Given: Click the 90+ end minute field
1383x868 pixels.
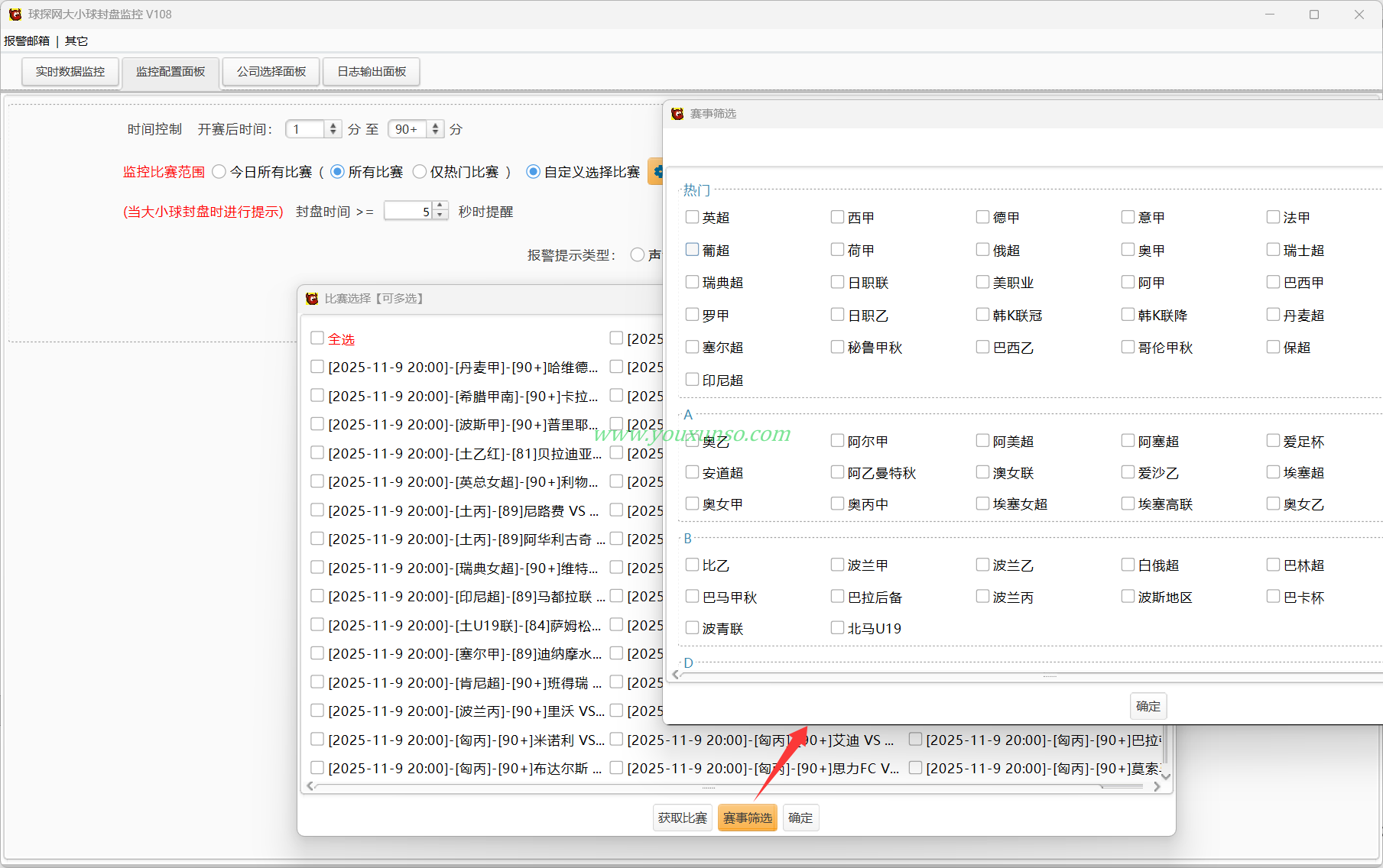Looking at the screenshot, I should [408, 129].
